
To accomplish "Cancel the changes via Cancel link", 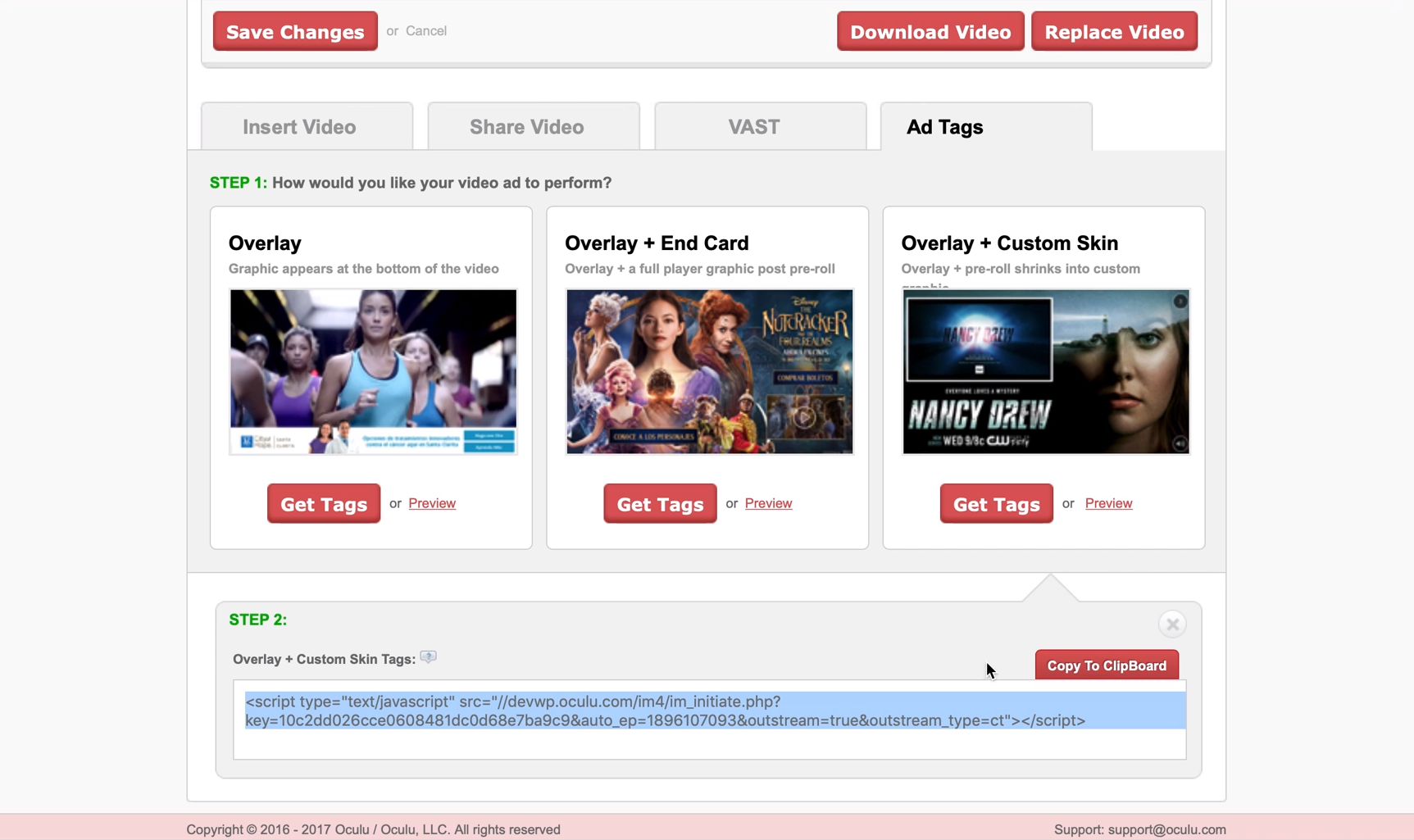I will coord(426,31).
